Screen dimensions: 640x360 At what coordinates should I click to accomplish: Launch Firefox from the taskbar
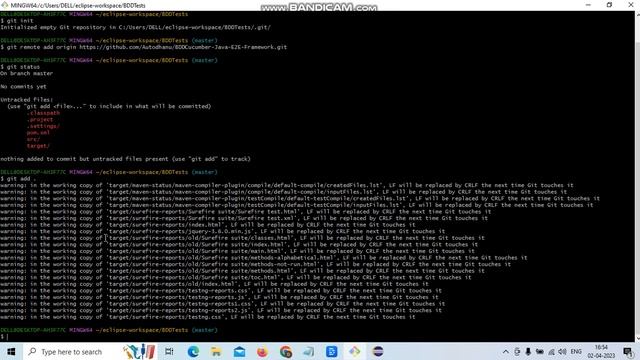pos(262,351)
